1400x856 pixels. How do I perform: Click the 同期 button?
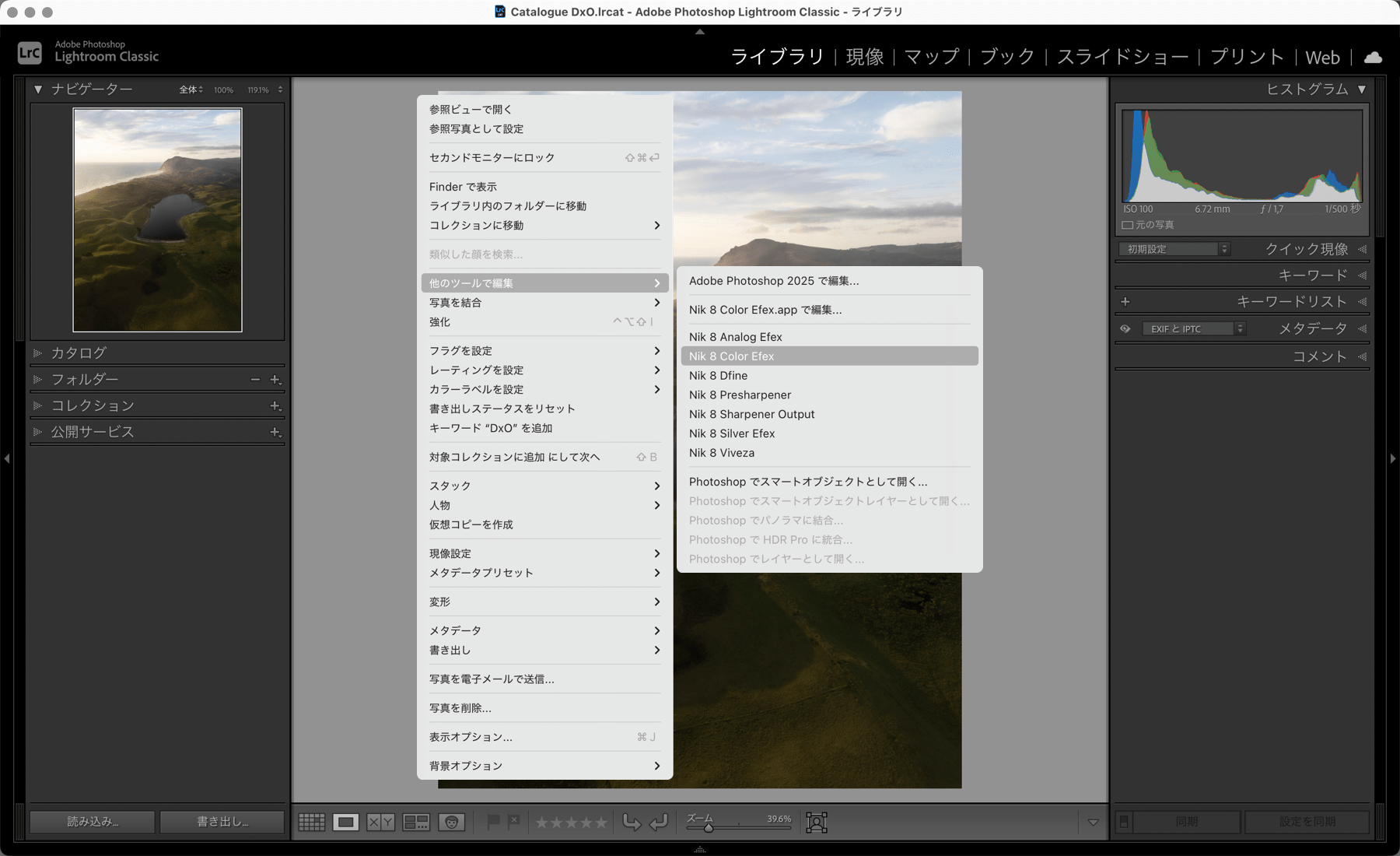pos(1187,822)
